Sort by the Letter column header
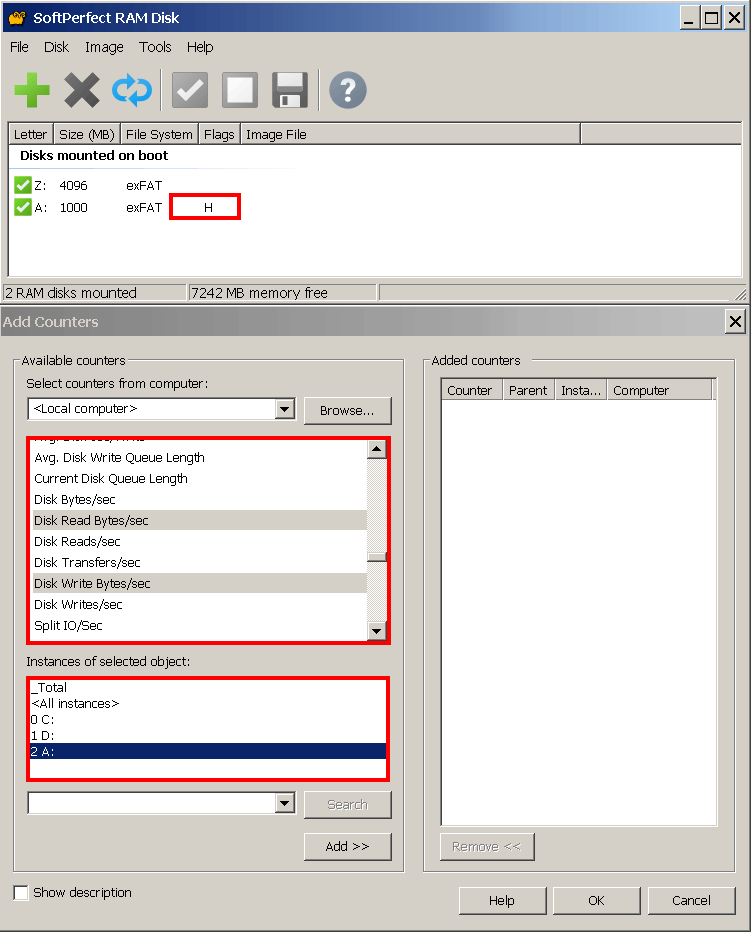The width and height of the screenshot is (751, 932). [30, 134]
